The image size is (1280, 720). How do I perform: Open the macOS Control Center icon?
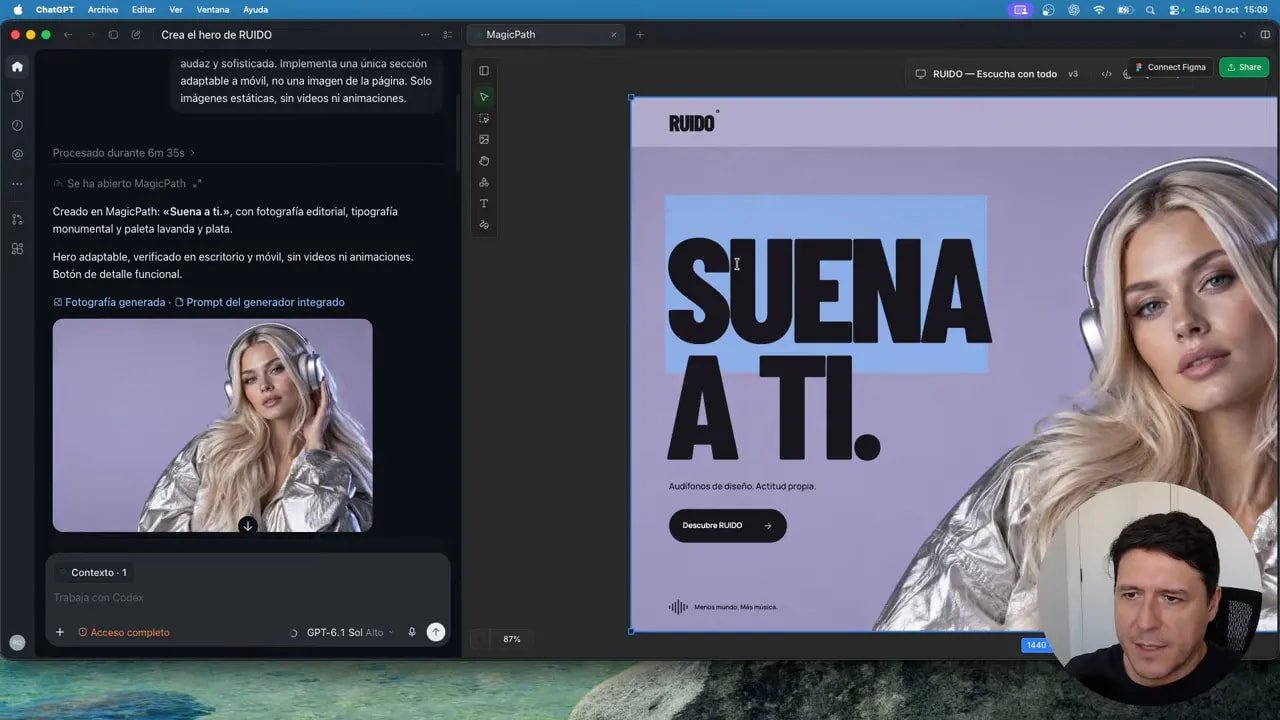click(x=1173, y=9)
